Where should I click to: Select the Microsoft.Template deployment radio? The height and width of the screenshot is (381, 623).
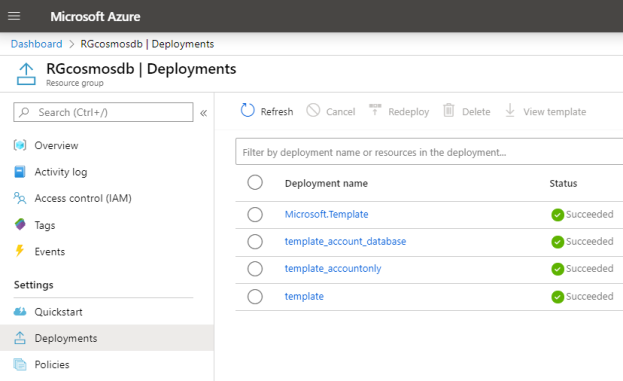[x=255, y=215]
